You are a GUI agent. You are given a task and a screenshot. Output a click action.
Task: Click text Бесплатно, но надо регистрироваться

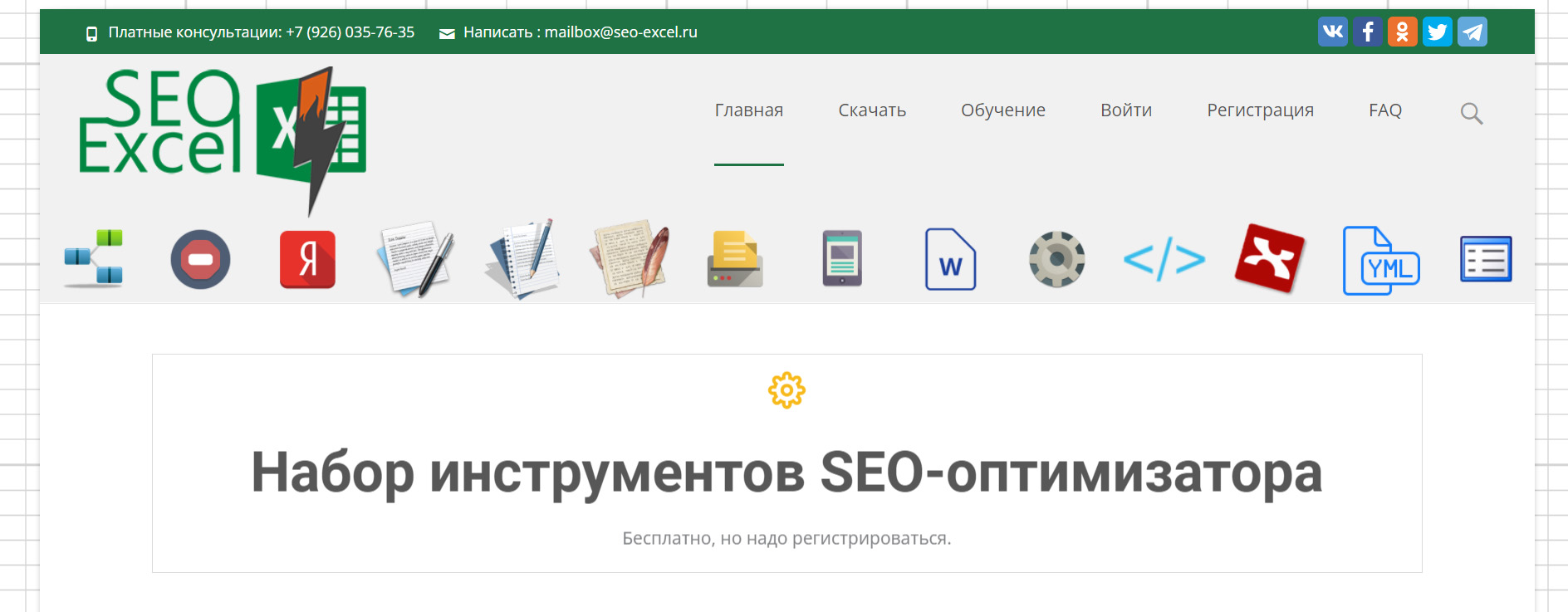[x=786, y=538]
